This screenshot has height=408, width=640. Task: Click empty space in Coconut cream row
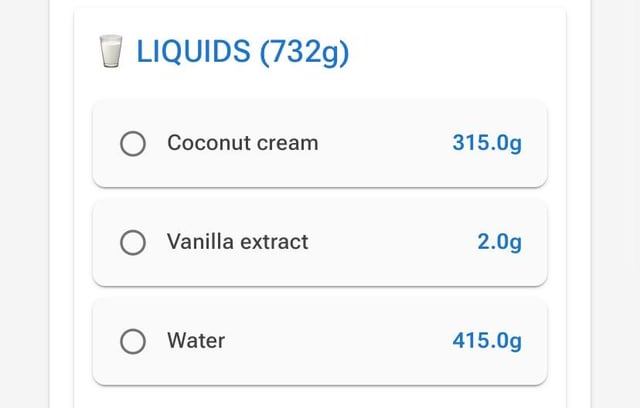click(385, 143)
